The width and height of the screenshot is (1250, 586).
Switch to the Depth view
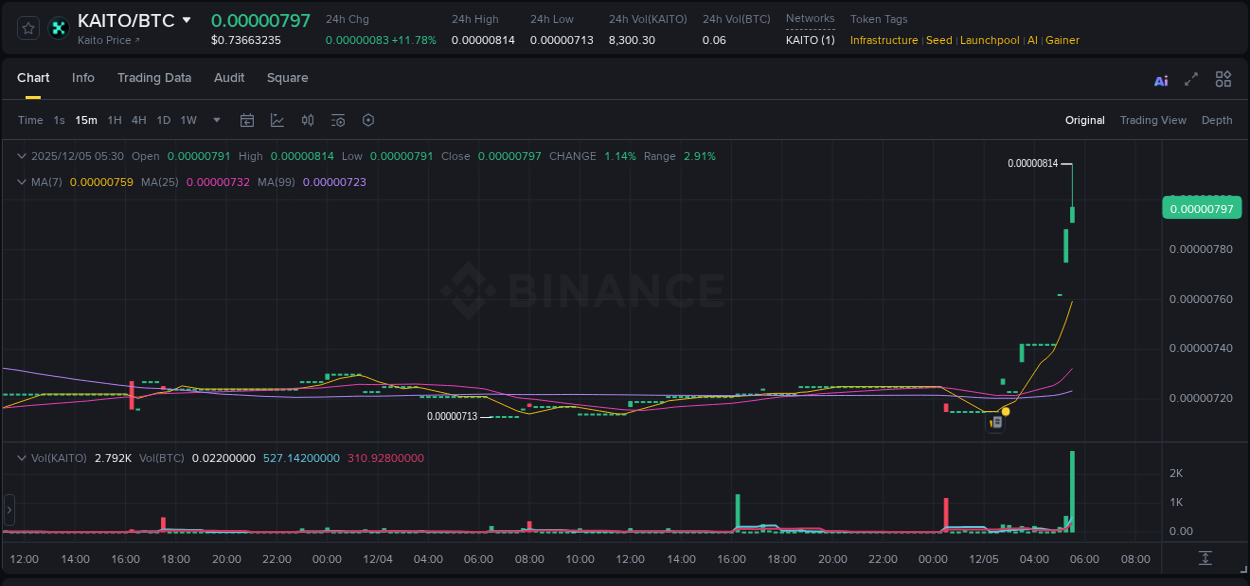1216,120
